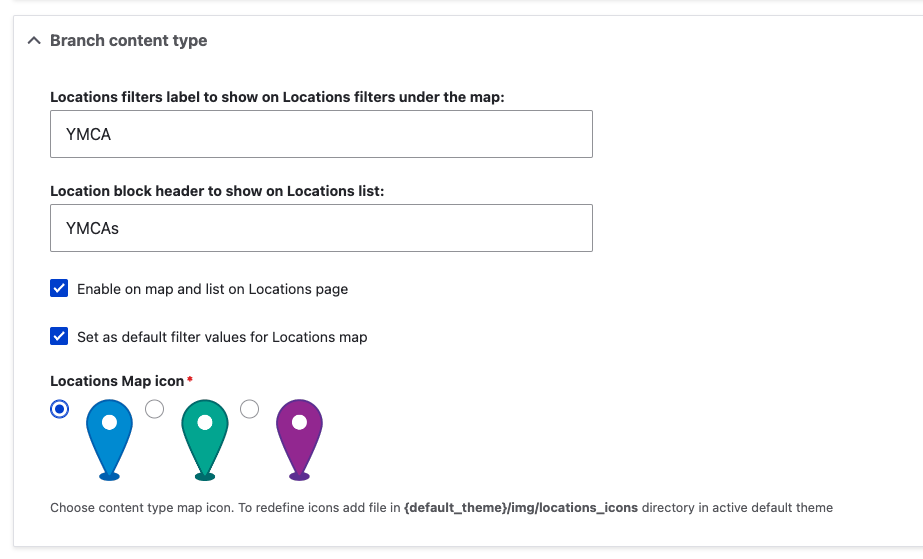Click the Branch content type heading
This screenshot has height=559, width=923.
tap(128, 41)
